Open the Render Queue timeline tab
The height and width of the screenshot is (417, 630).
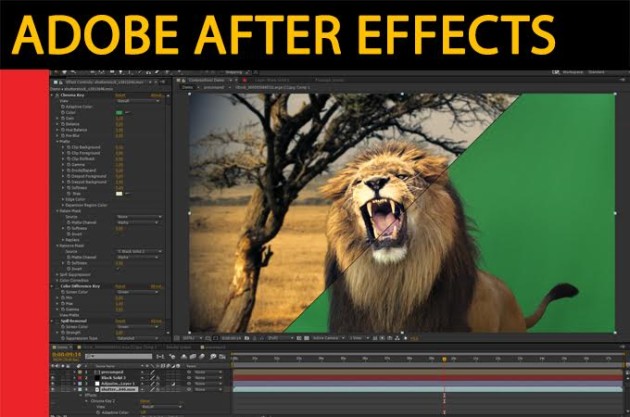point(179,347)
